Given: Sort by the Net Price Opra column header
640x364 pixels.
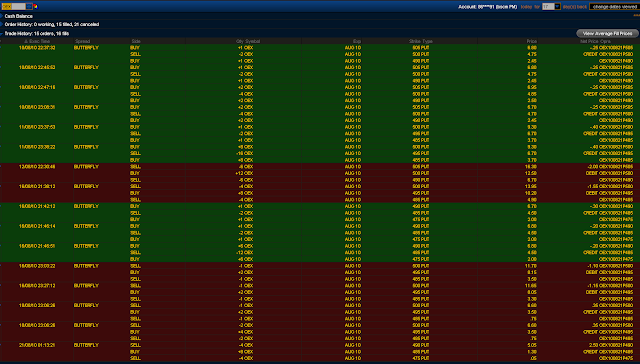Looking at the screenshot, I should tap(595, 41).
